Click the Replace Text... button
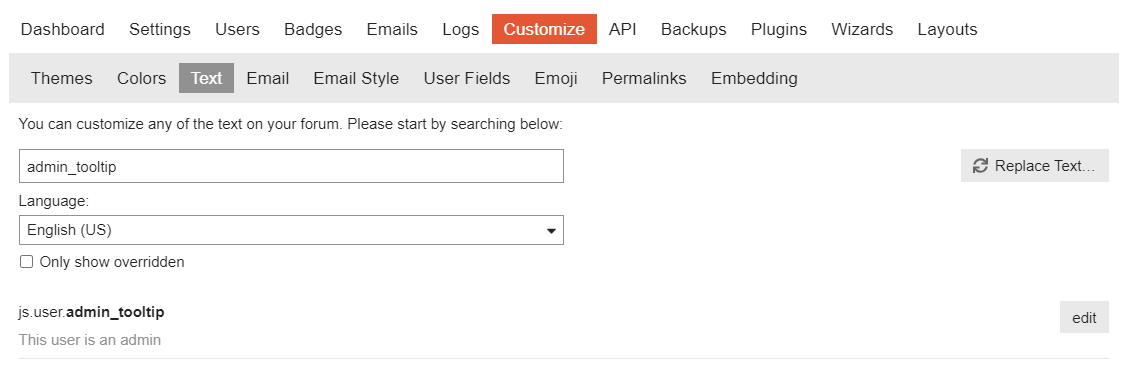Screen dimensions: 1129x388 click(1035, 166)
